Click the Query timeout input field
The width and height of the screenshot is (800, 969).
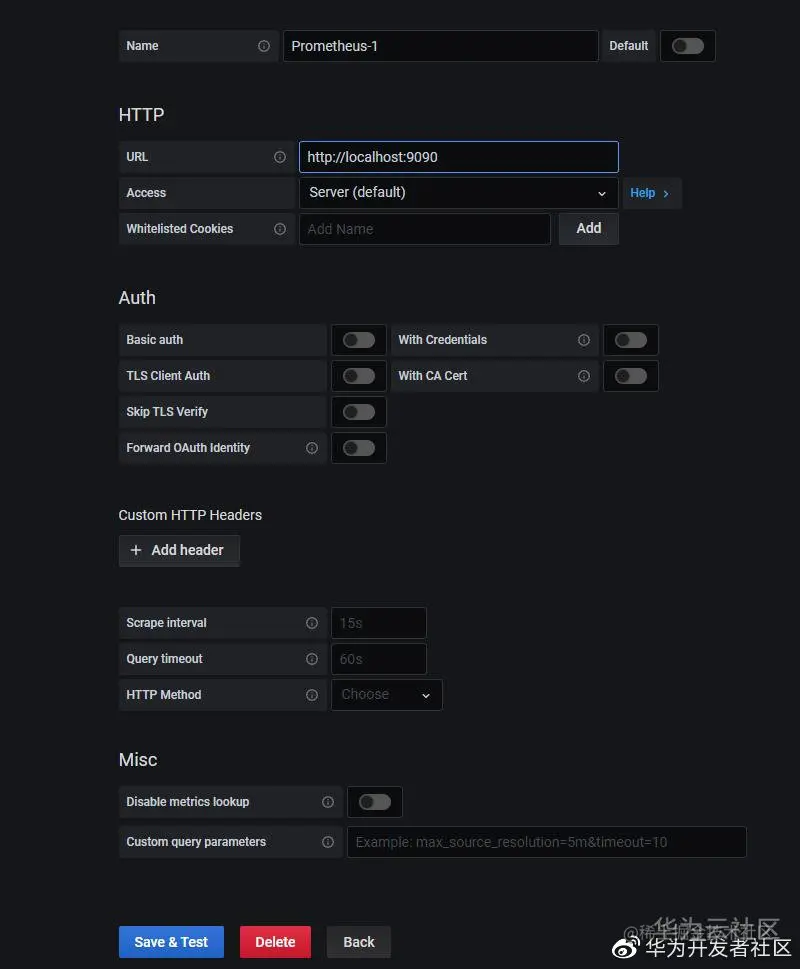378,659
